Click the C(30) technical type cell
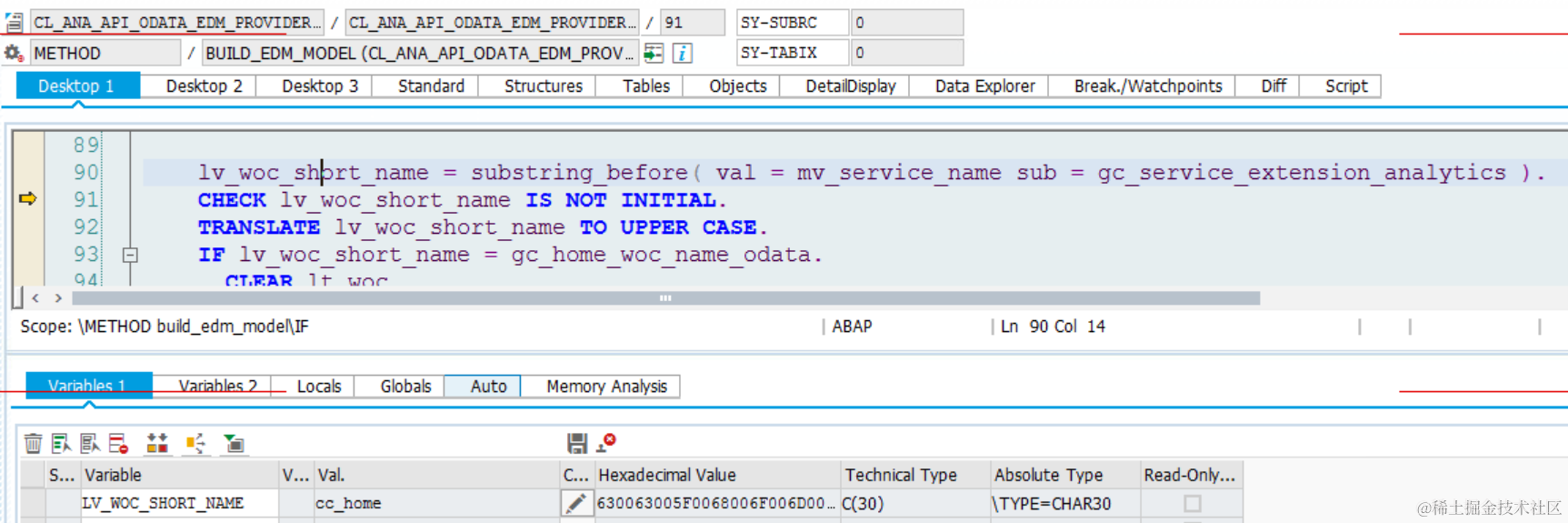Screen dimensions: 1568x523 click(x=915, y=503)
